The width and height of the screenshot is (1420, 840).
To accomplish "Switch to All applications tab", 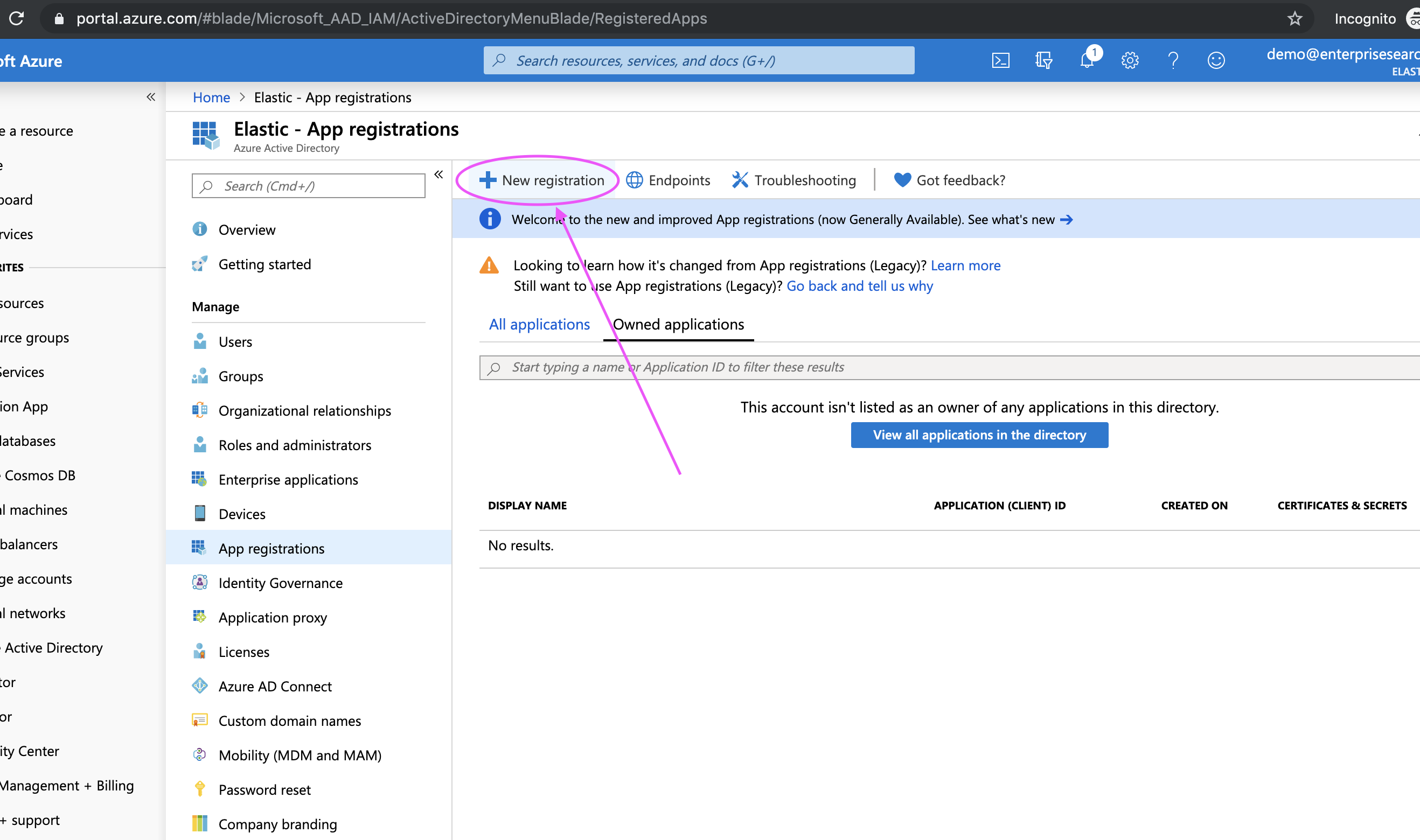I will (x=539, y=323).
